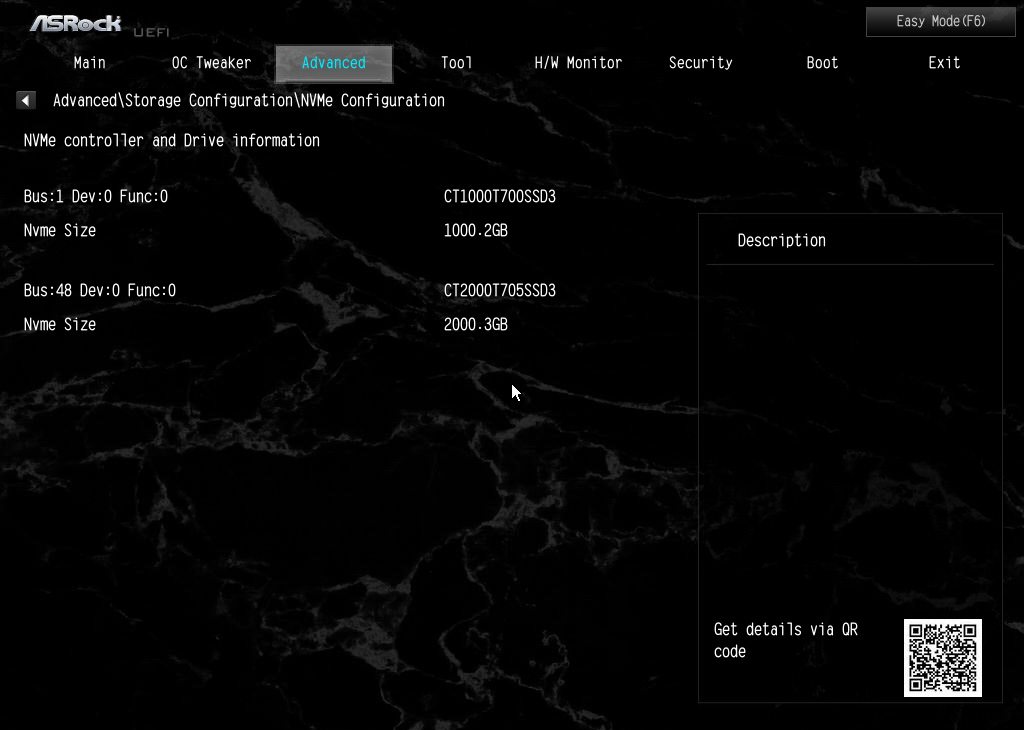Open the Tool tab
Viewport: 1024px width, 730px height.
click(x=456, y=63)
